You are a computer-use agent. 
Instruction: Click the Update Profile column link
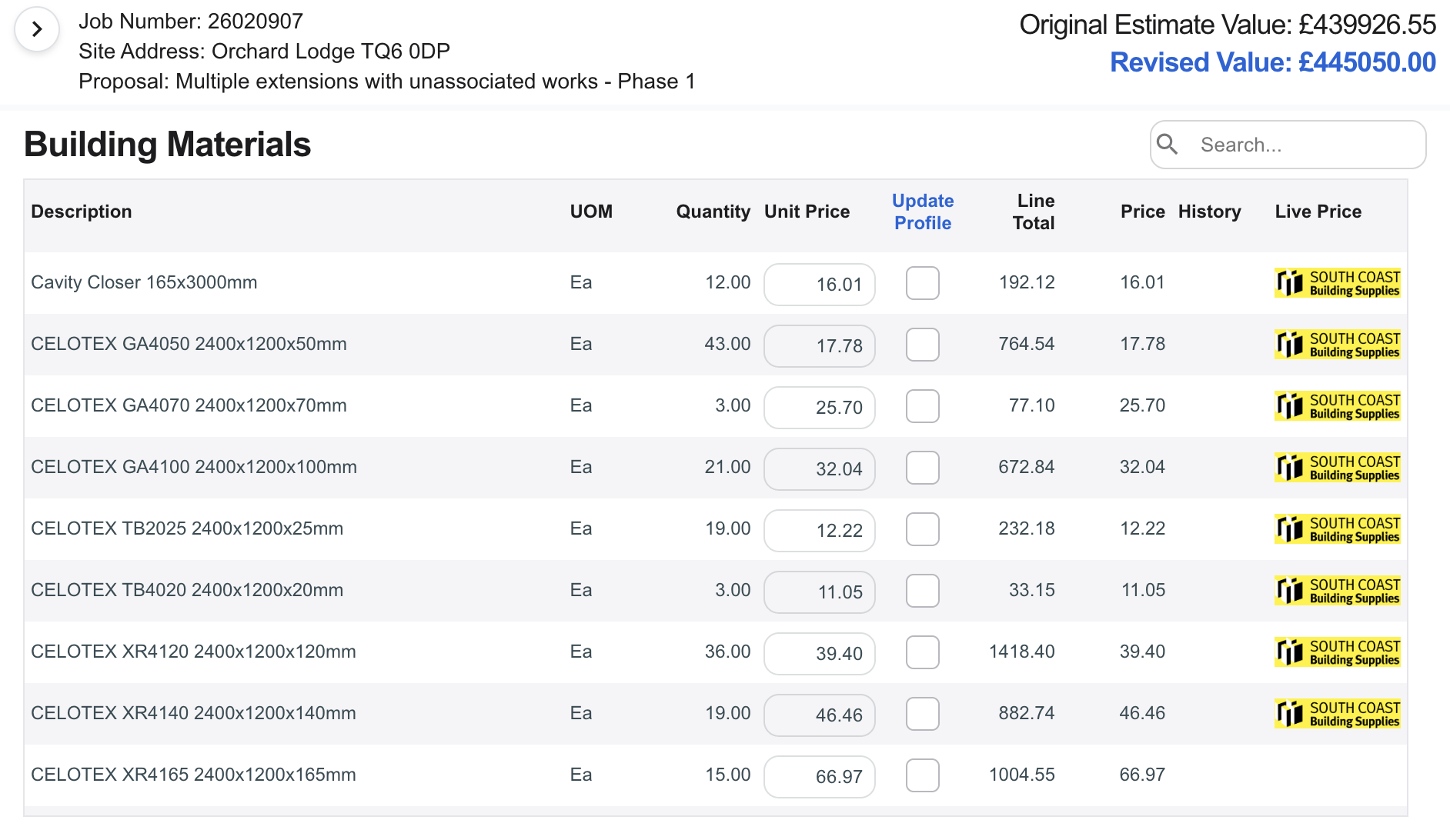[x=923, y=212]
